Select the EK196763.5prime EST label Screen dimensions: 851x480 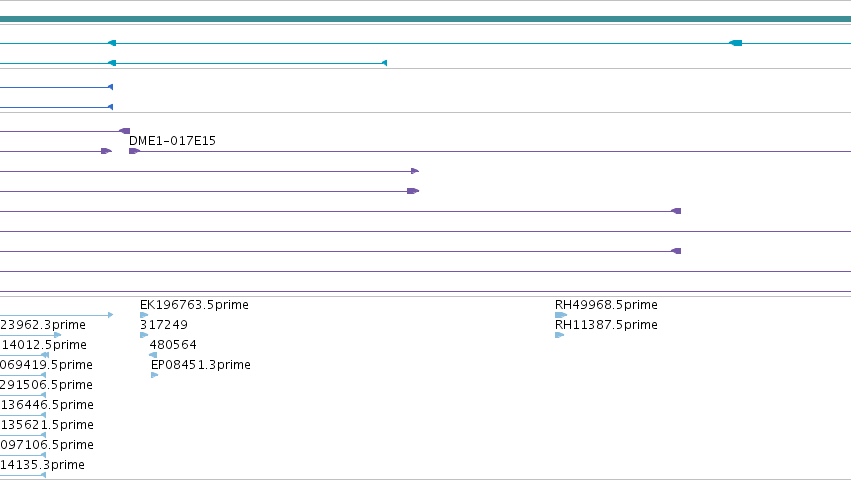click(194, 305)
